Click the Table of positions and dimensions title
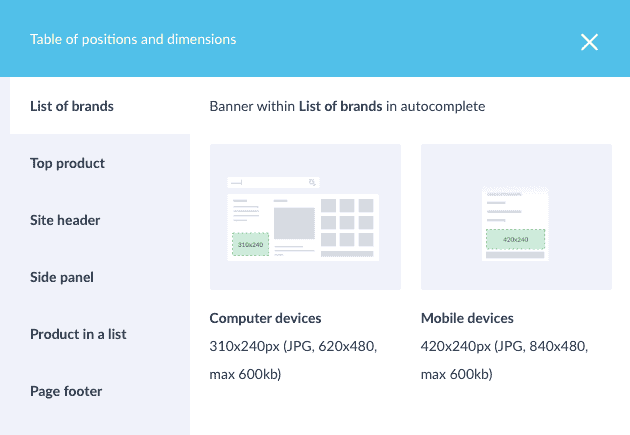 (x=133, y=40)
